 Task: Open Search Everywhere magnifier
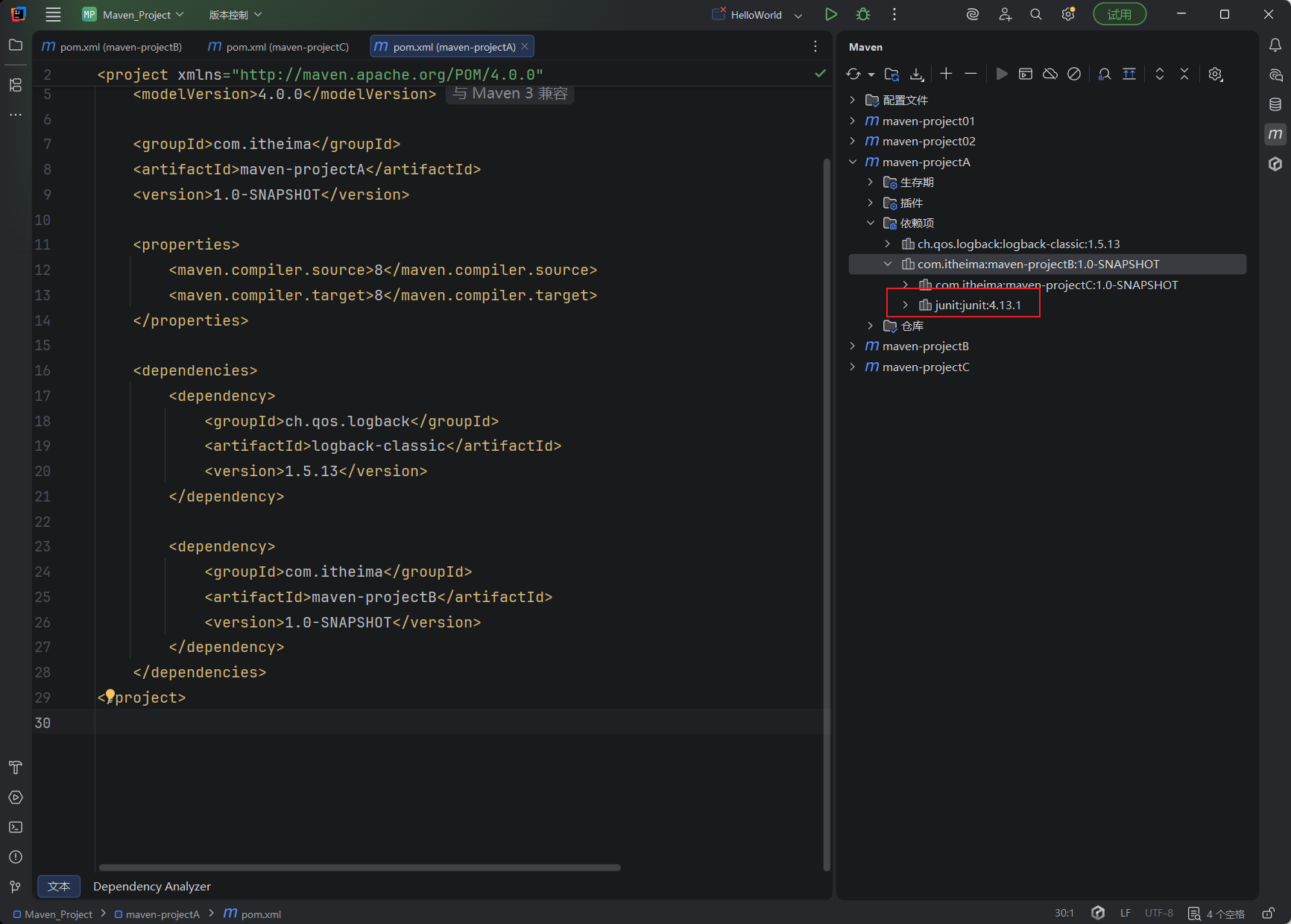click(1036, 14)
